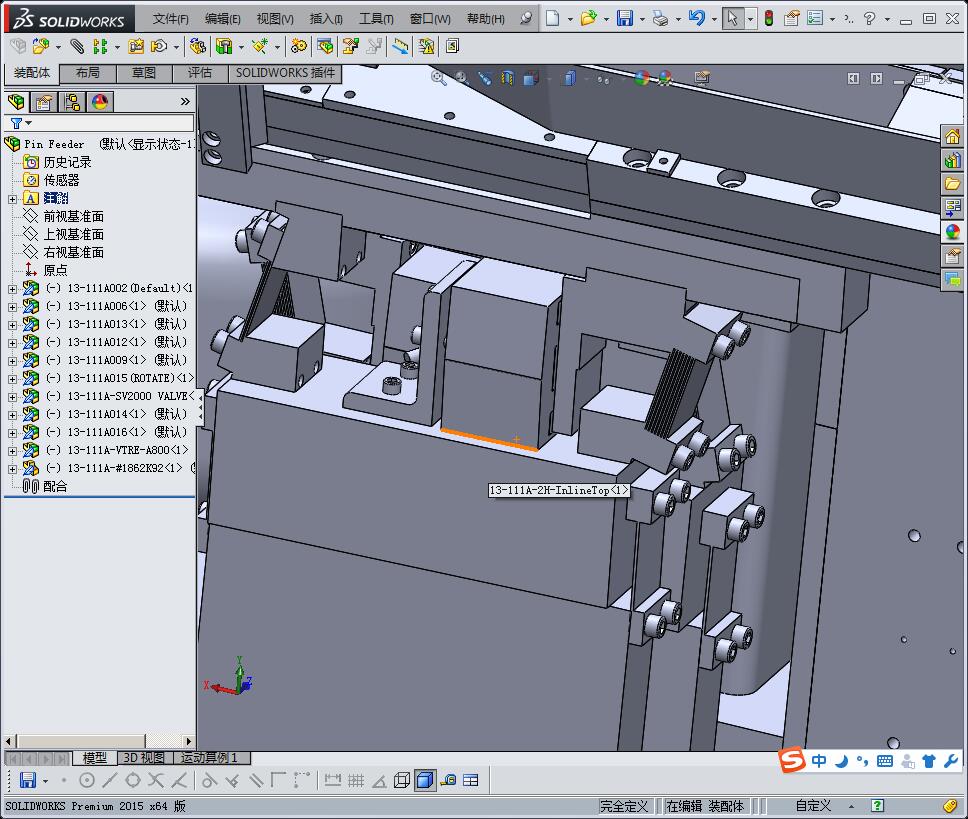Click the Smart Fasteners icon
Image resolution: width=968 pixels, height=819 pixels.
click(x=136, y=46)
